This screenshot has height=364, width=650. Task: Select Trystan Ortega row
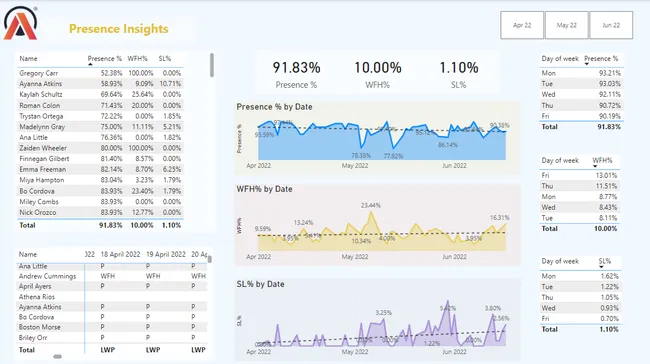point(100,116)
